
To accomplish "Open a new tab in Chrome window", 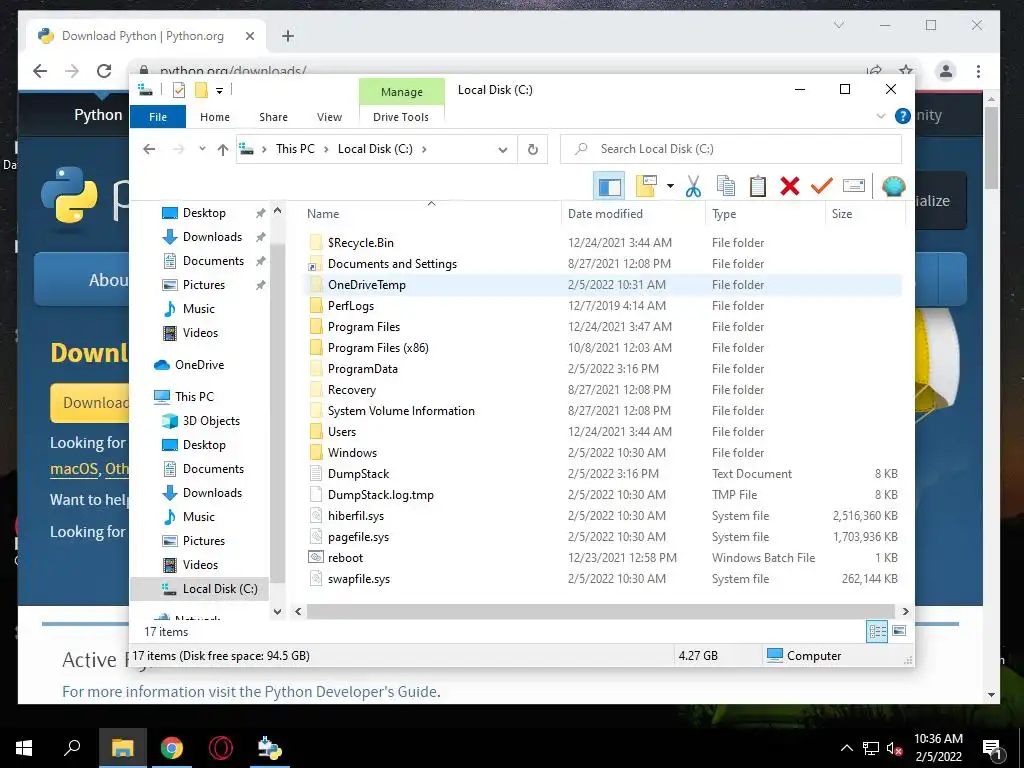I will [288, 36].
